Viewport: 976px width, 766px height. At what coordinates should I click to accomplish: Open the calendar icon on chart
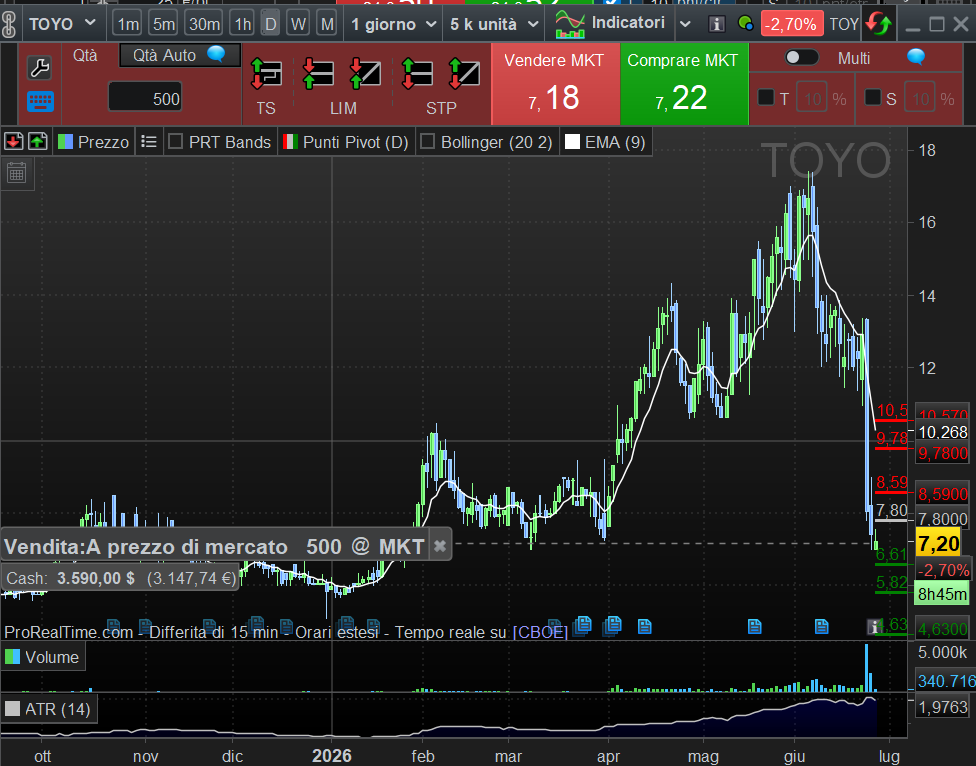17,173
